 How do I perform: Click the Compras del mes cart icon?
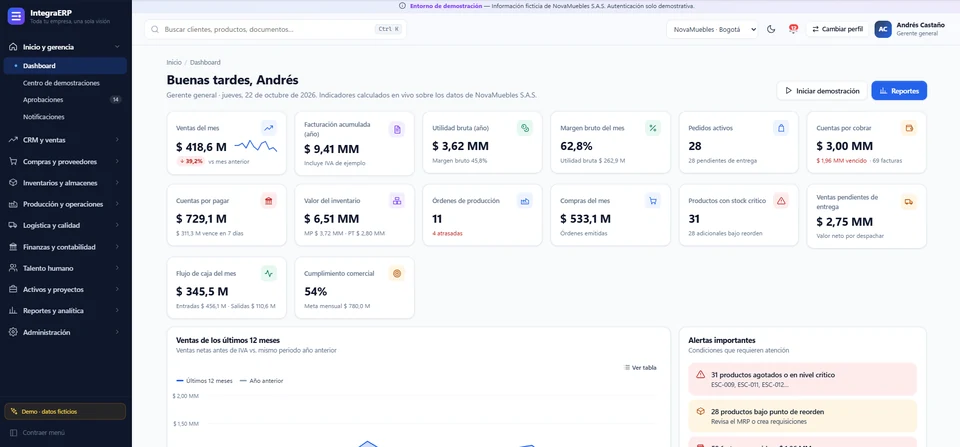coord(653,200)
